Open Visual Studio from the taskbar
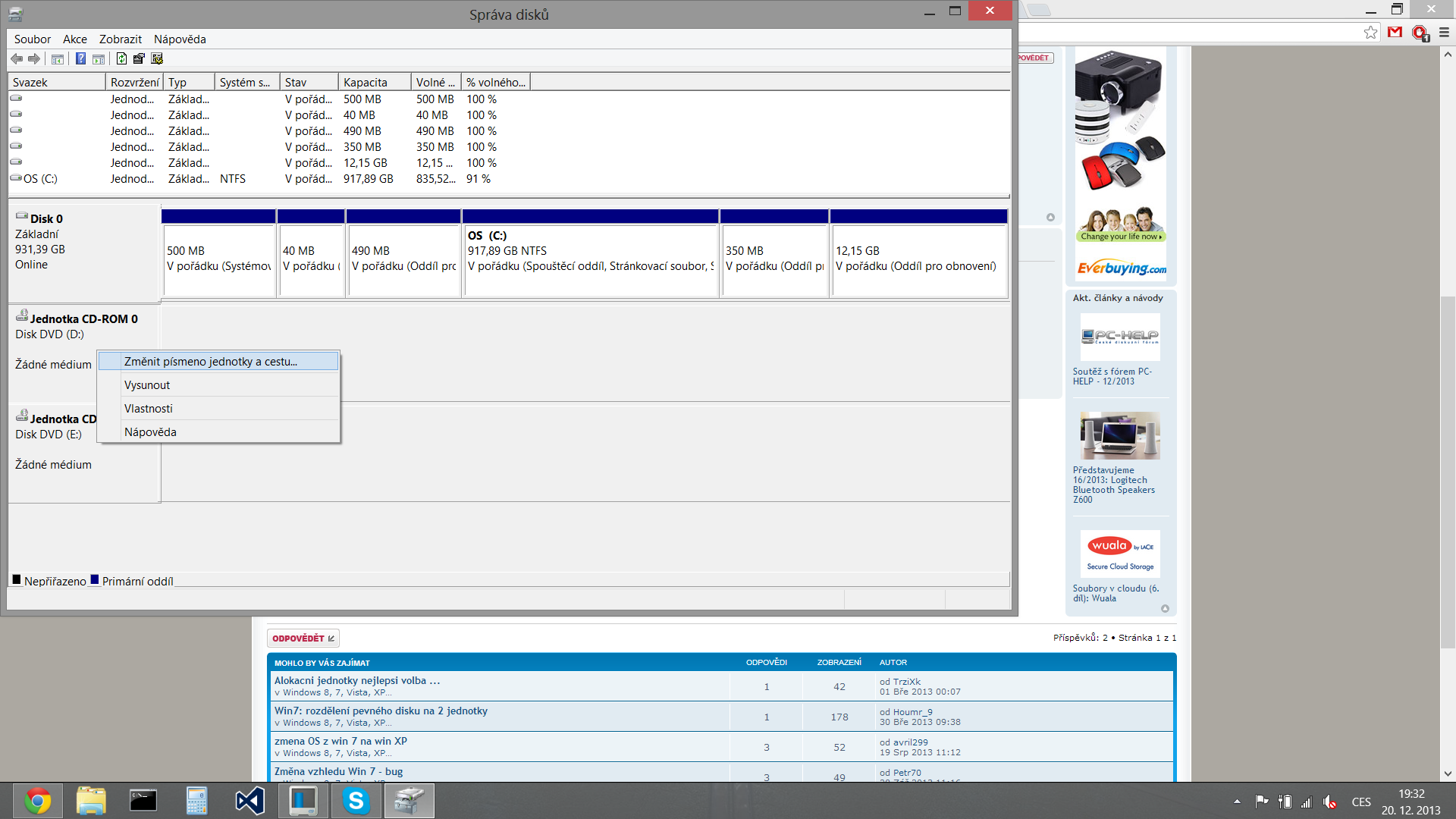The image size is (1456, 819). [x=249, y=801]
